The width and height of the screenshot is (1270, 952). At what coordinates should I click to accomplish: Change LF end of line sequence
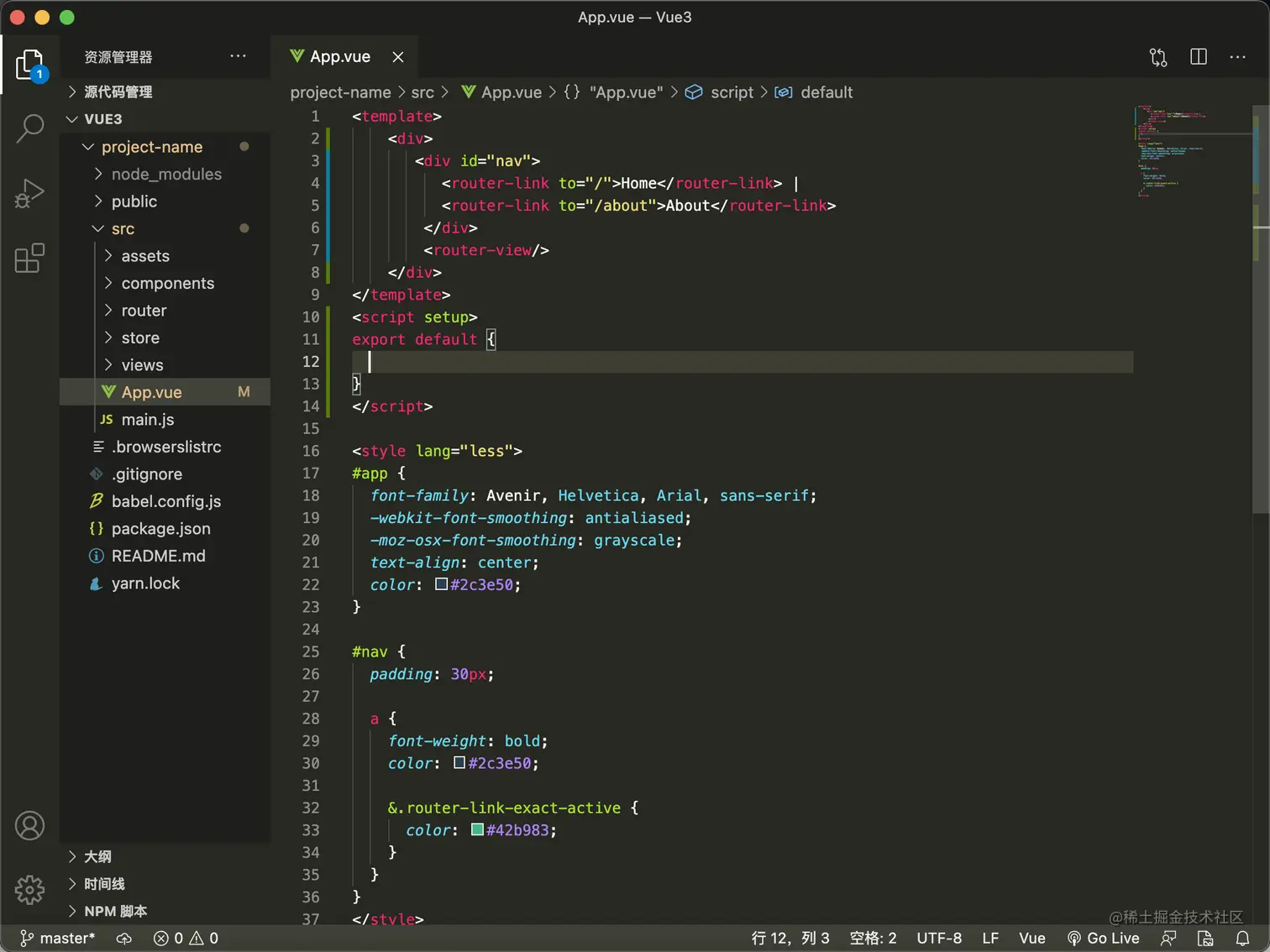[990, 939]
